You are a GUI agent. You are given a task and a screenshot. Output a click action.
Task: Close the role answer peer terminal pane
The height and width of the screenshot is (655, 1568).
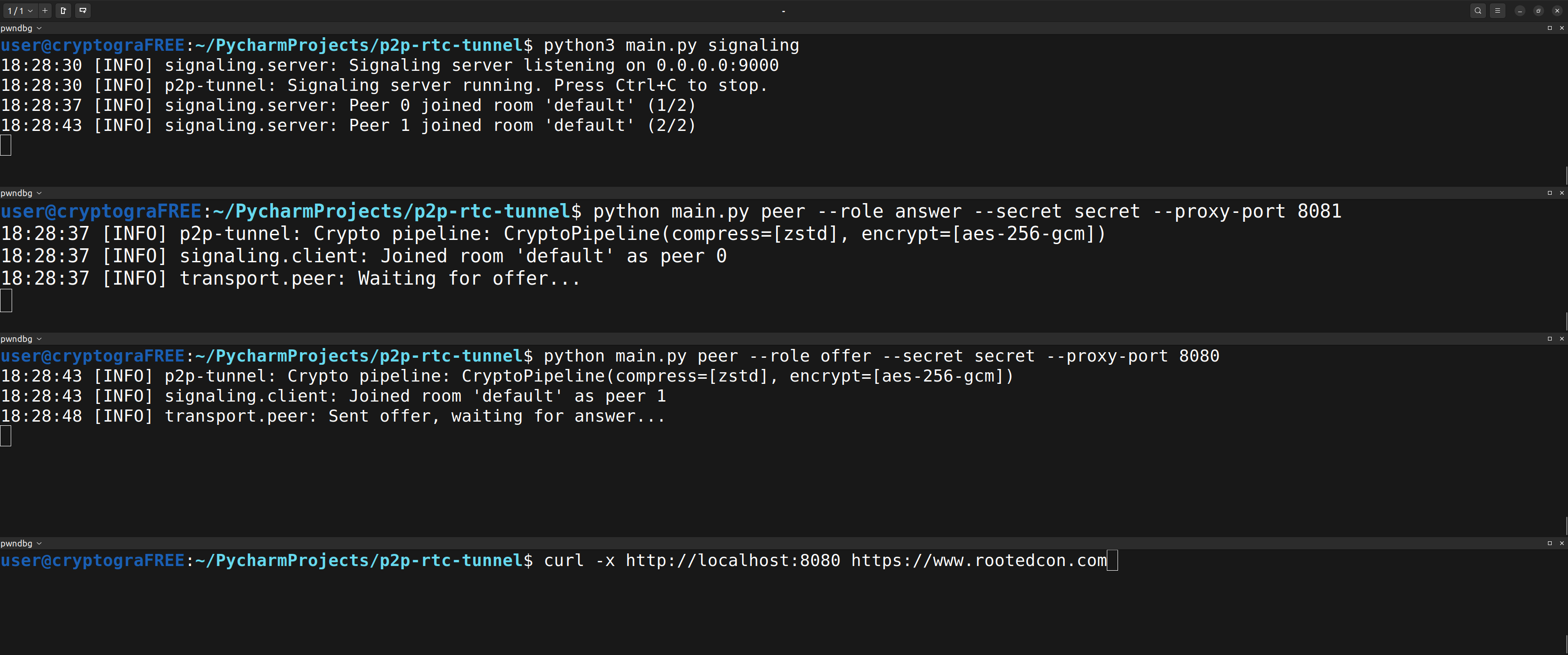1561,193
